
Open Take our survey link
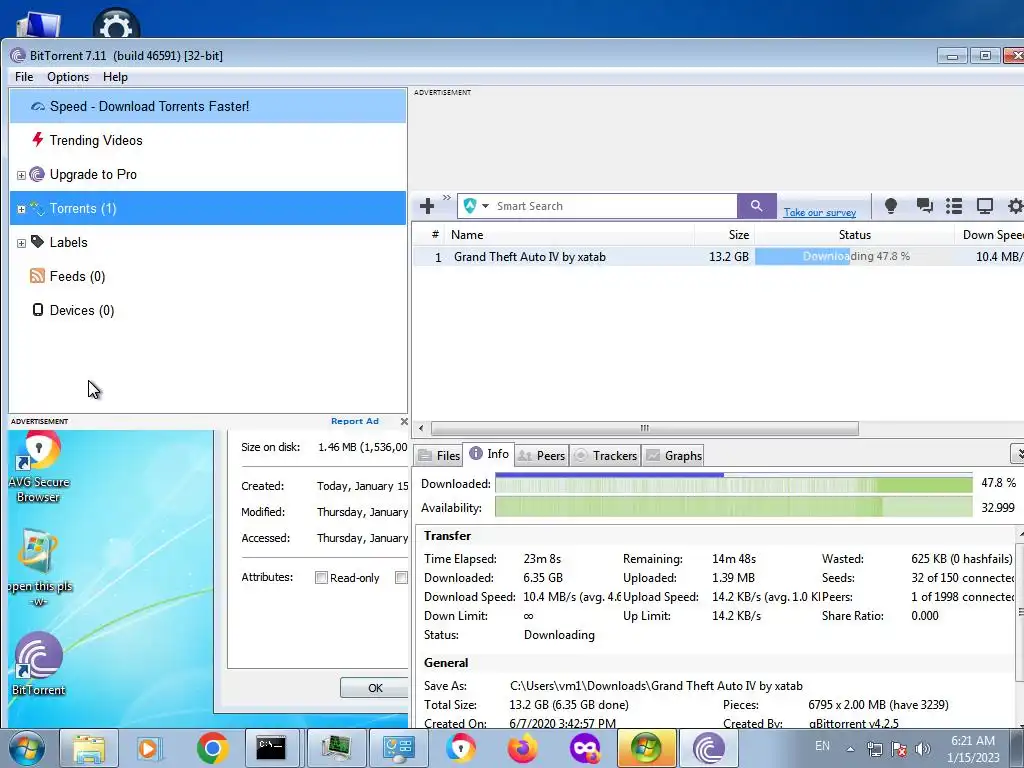(x=820, y=212)
